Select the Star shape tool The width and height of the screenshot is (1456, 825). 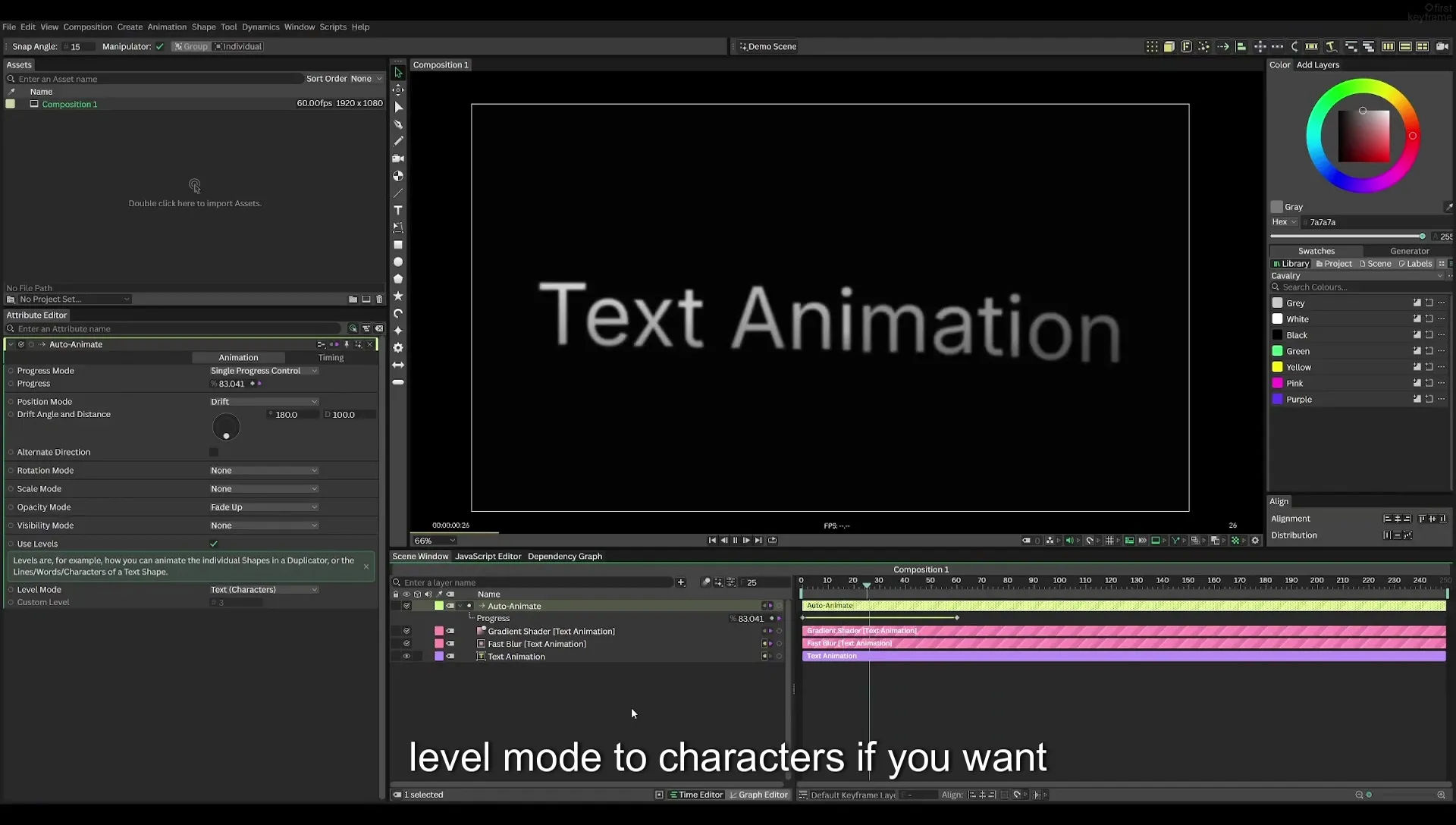tap(398, 296)
